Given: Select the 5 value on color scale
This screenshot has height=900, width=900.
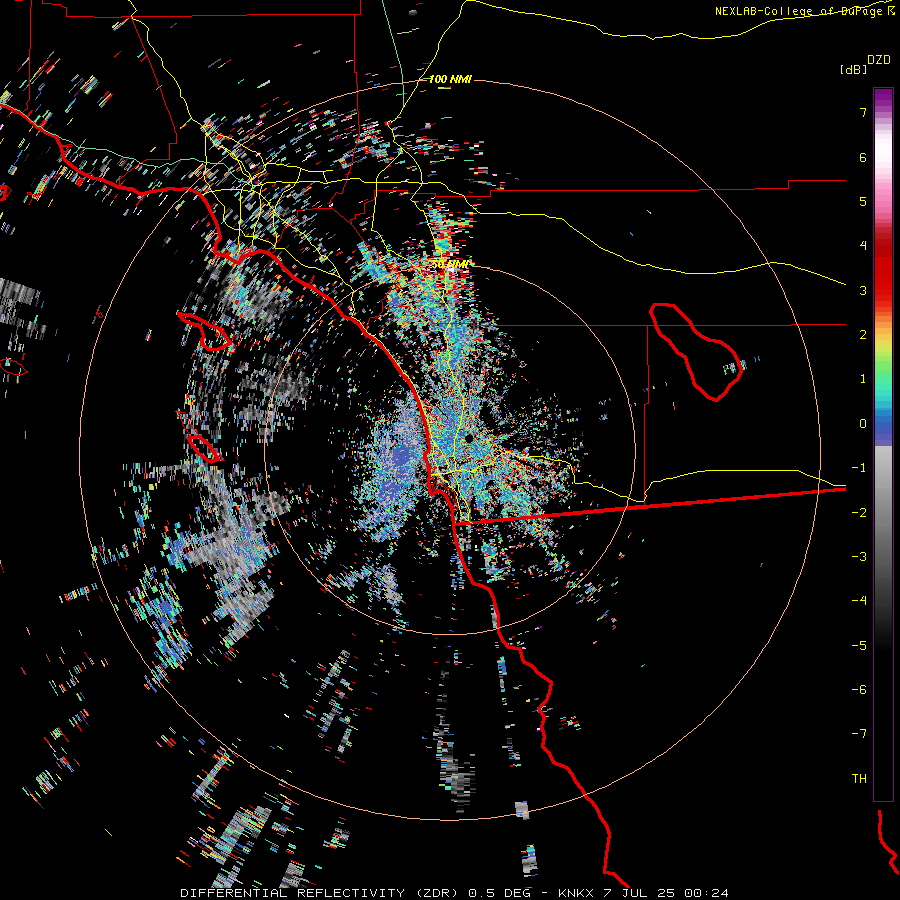Looking at the screenshot, I should pyautogui.click(x=863, y=201).
